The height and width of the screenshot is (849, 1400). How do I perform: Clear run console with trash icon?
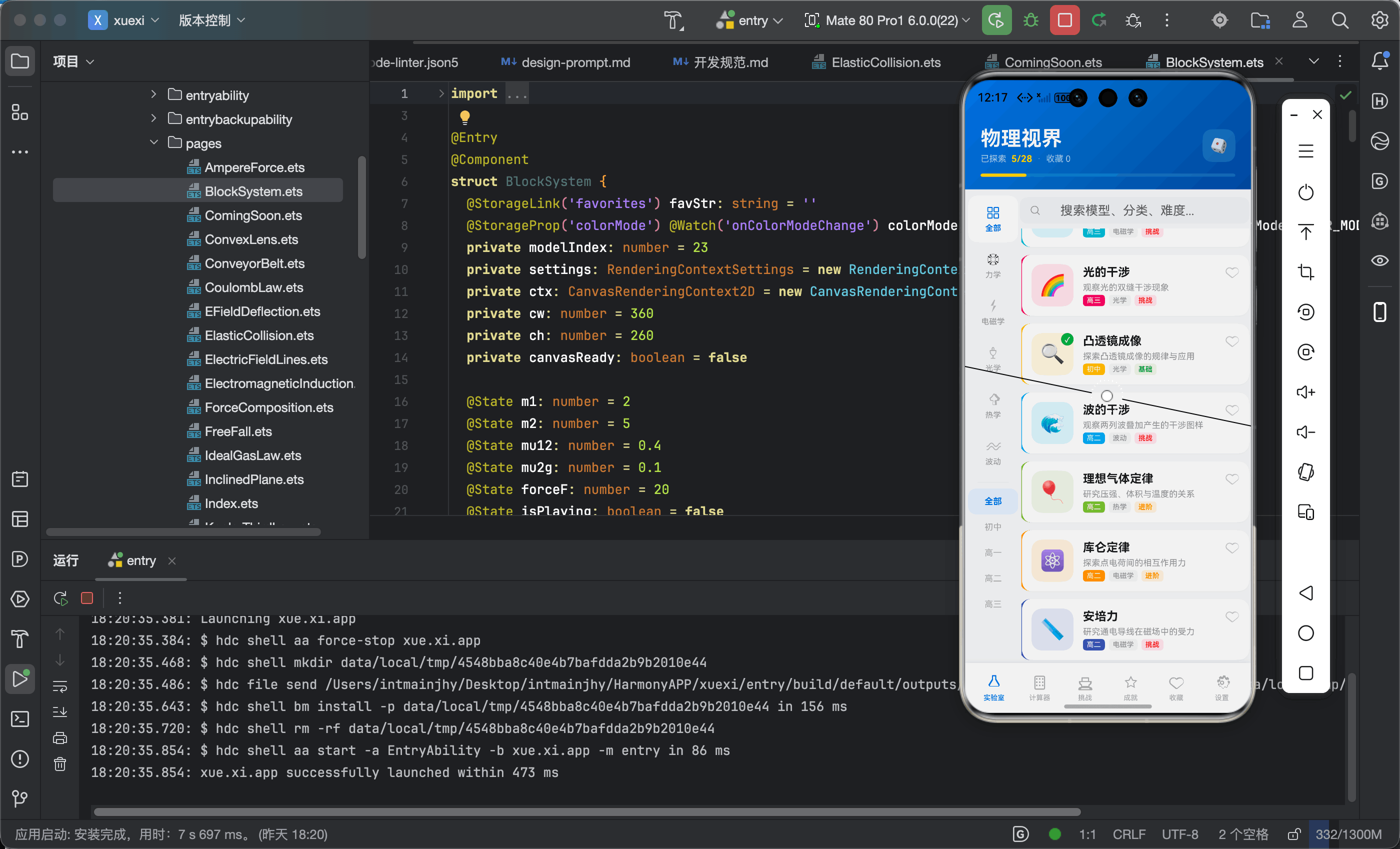pyautogui.click(x=59, y=764)
